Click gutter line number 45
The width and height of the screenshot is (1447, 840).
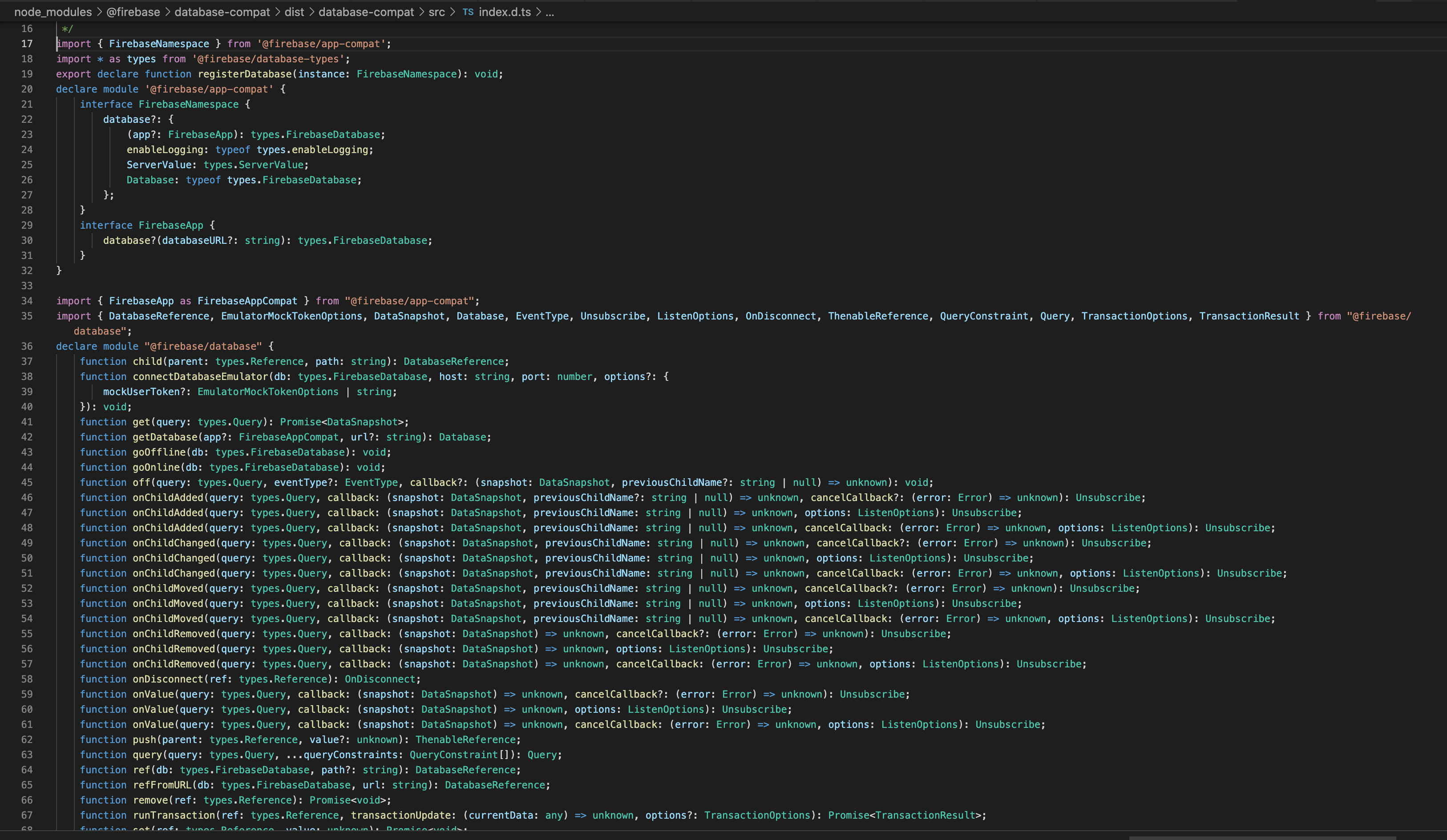[27, 482]
